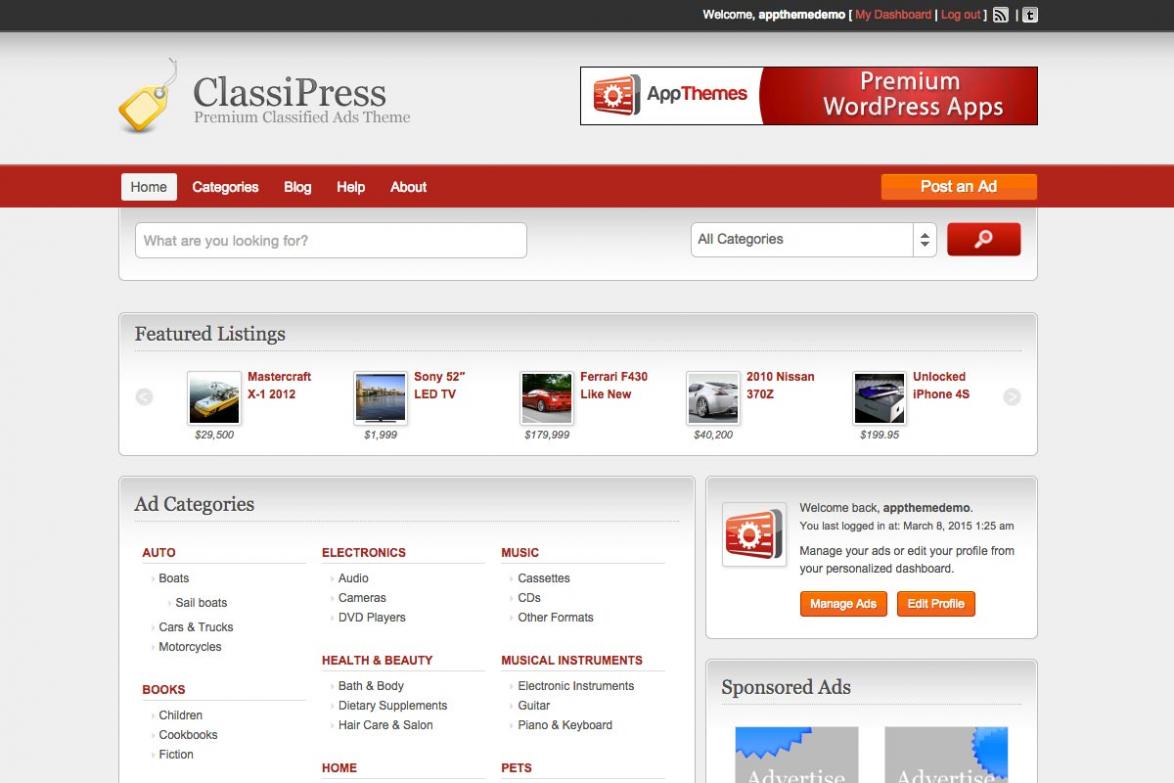Focus the 'What are you looking for?' field
Screen dimensions: 1174x783
point(330,241)
